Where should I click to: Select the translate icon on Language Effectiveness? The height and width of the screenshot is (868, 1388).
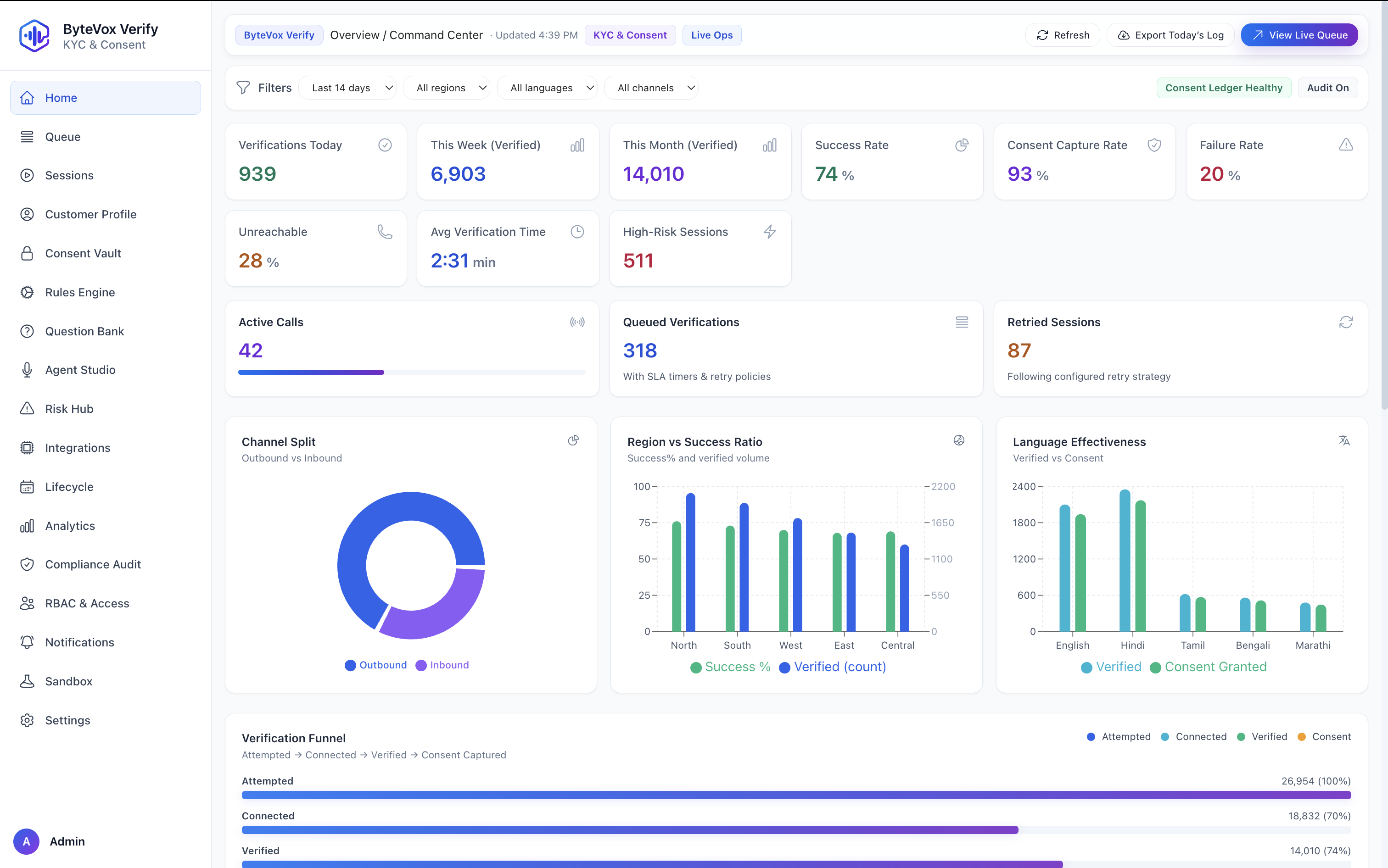click(1344, 440)
